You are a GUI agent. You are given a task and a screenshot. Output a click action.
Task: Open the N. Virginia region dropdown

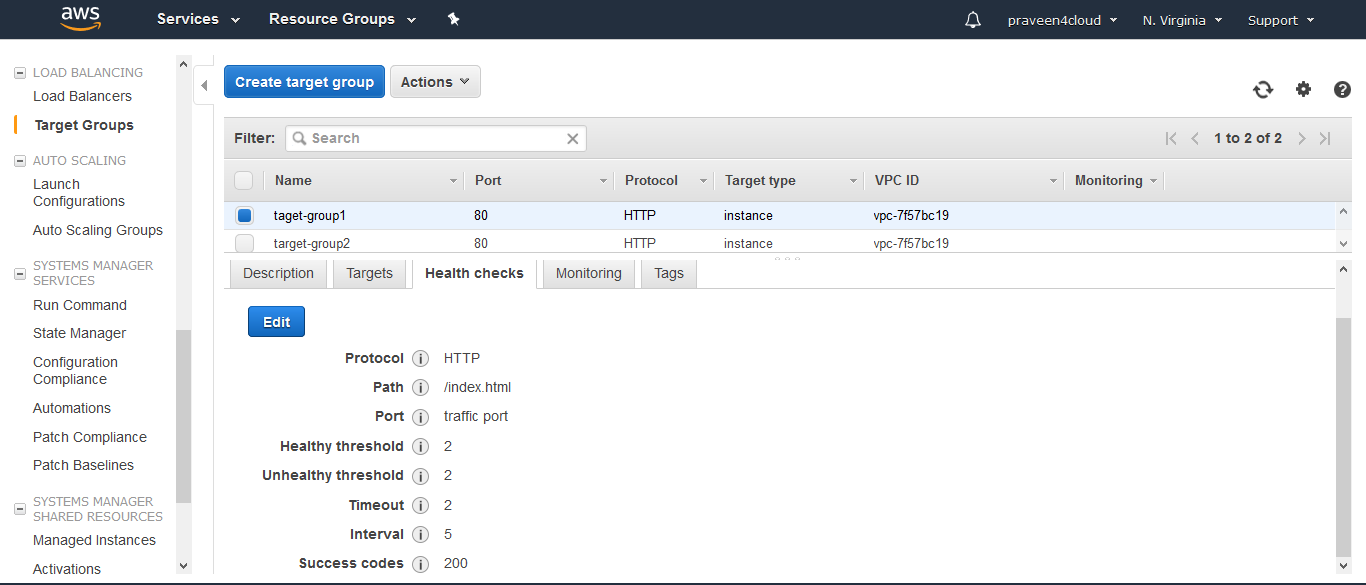pyautogui.click(x=1181, y=18)
